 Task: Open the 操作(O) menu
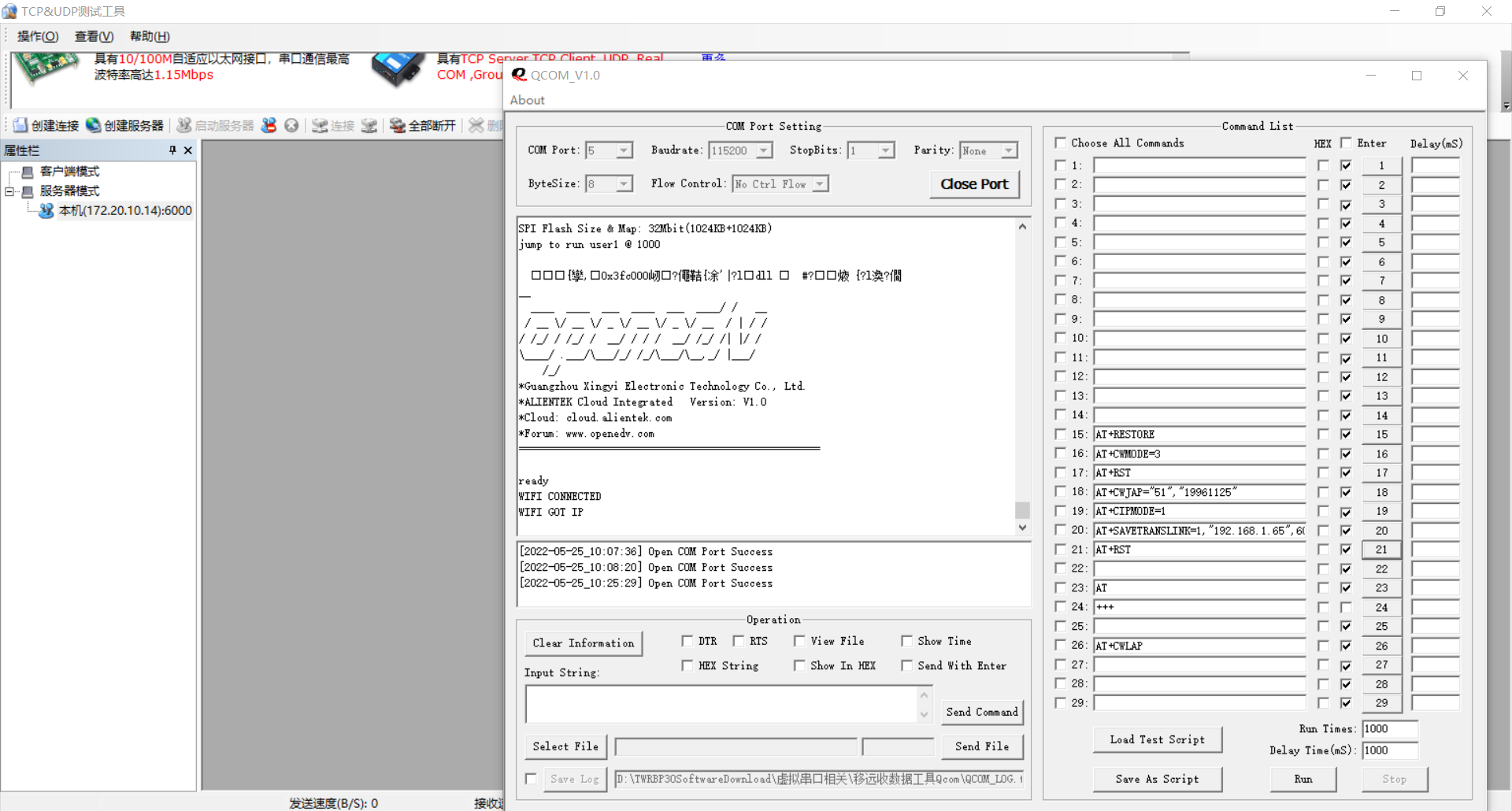pyautogui.click(x=38, y=36)
